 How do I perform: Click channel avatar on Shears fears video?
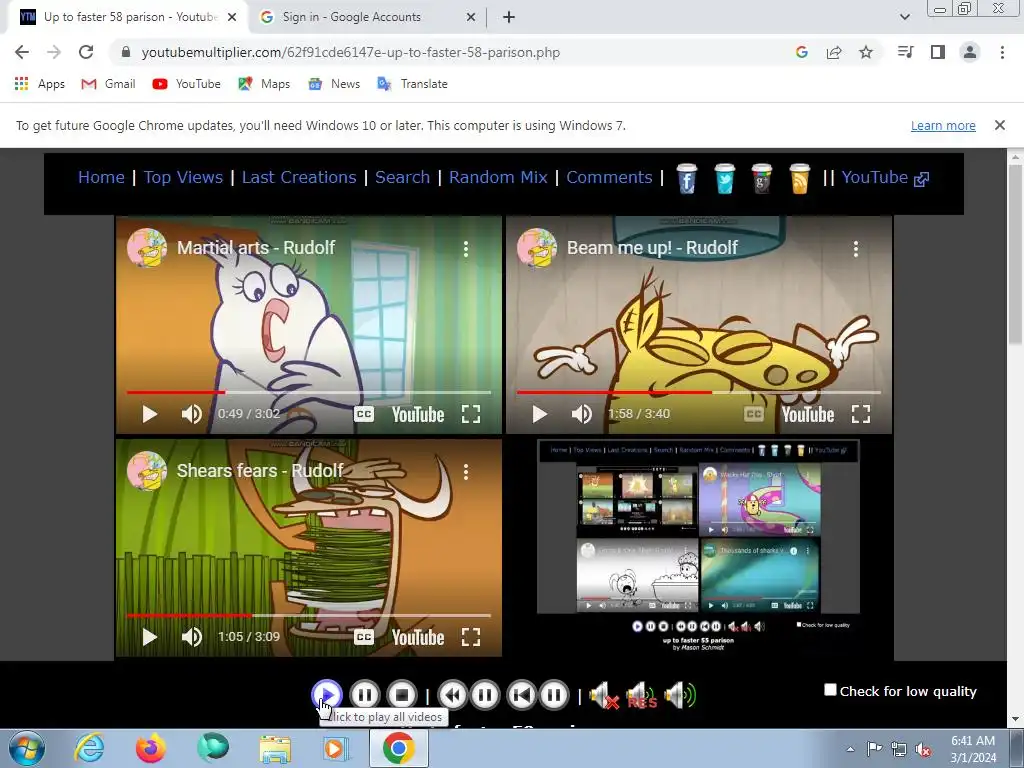click(147, 470)
